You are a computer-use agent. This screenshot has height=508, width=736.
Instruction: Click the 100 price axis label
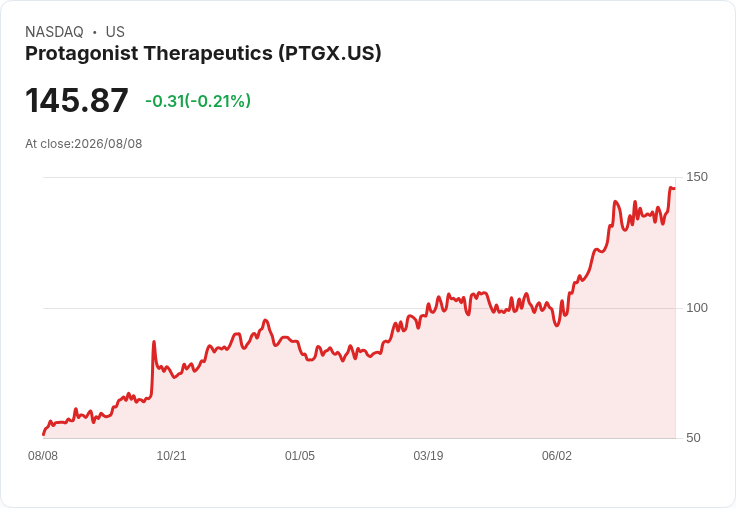[697, 308]
